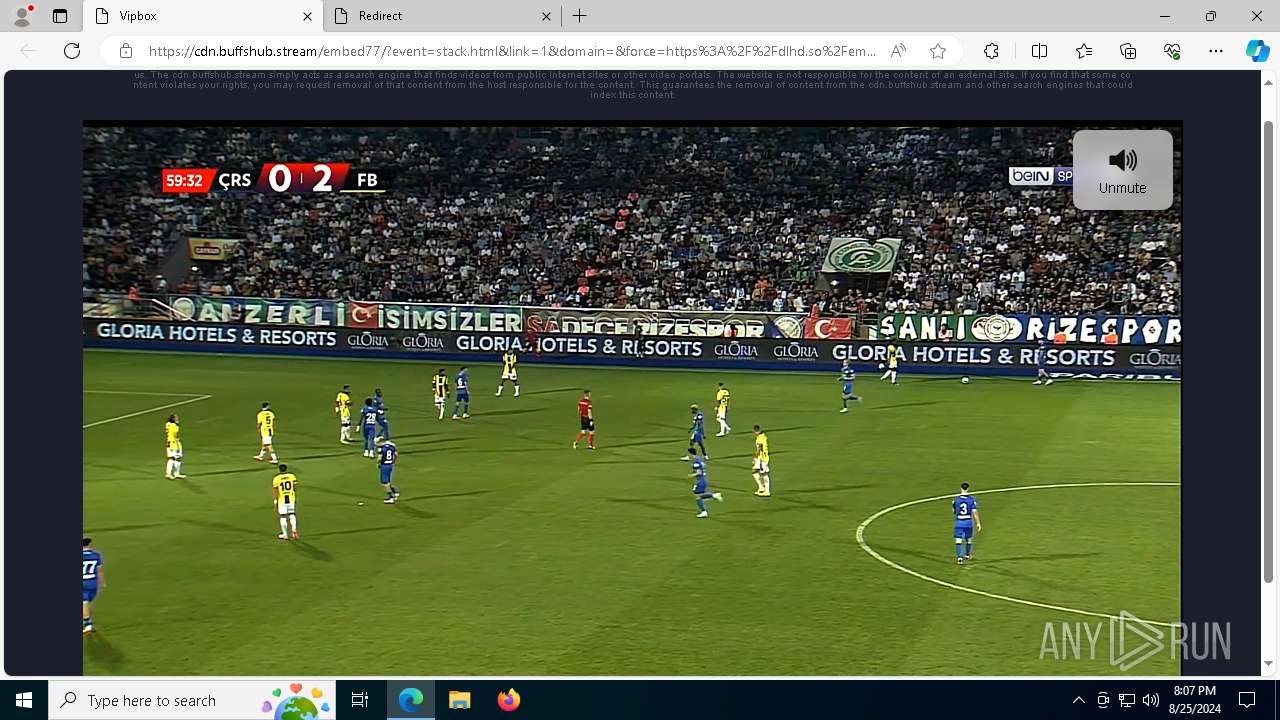Close the Vipbox tab
The height and width of the screenshot is (720, 1280).
(307, 16)
